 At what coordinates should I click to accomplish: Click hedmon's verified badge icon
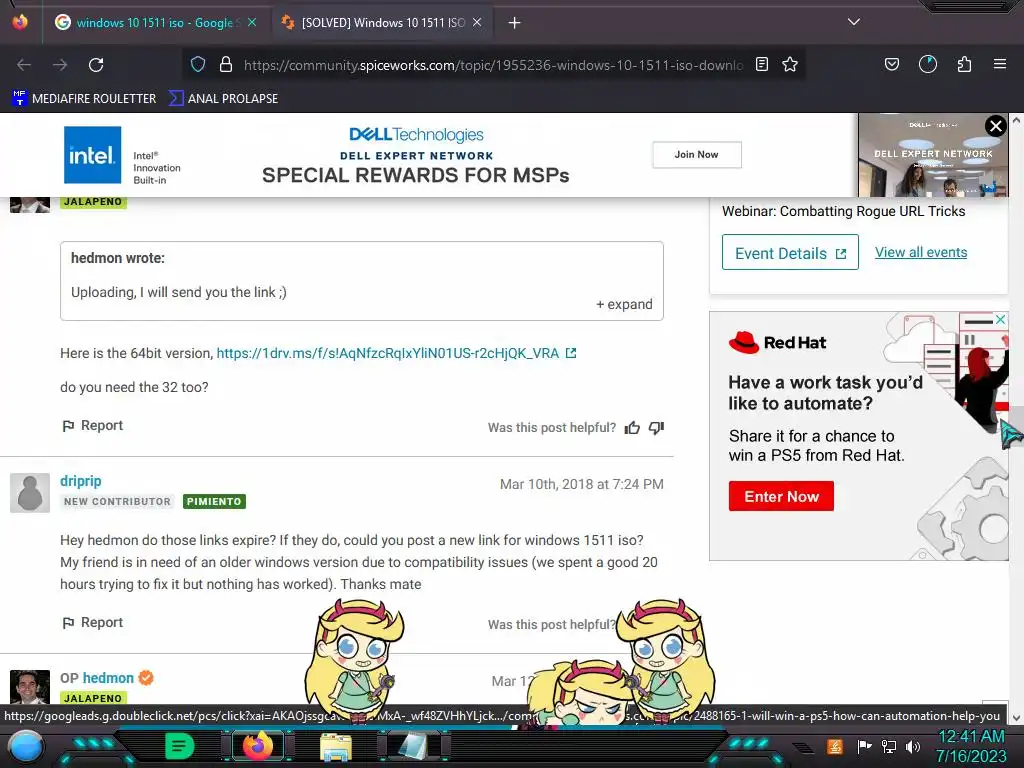146,679
